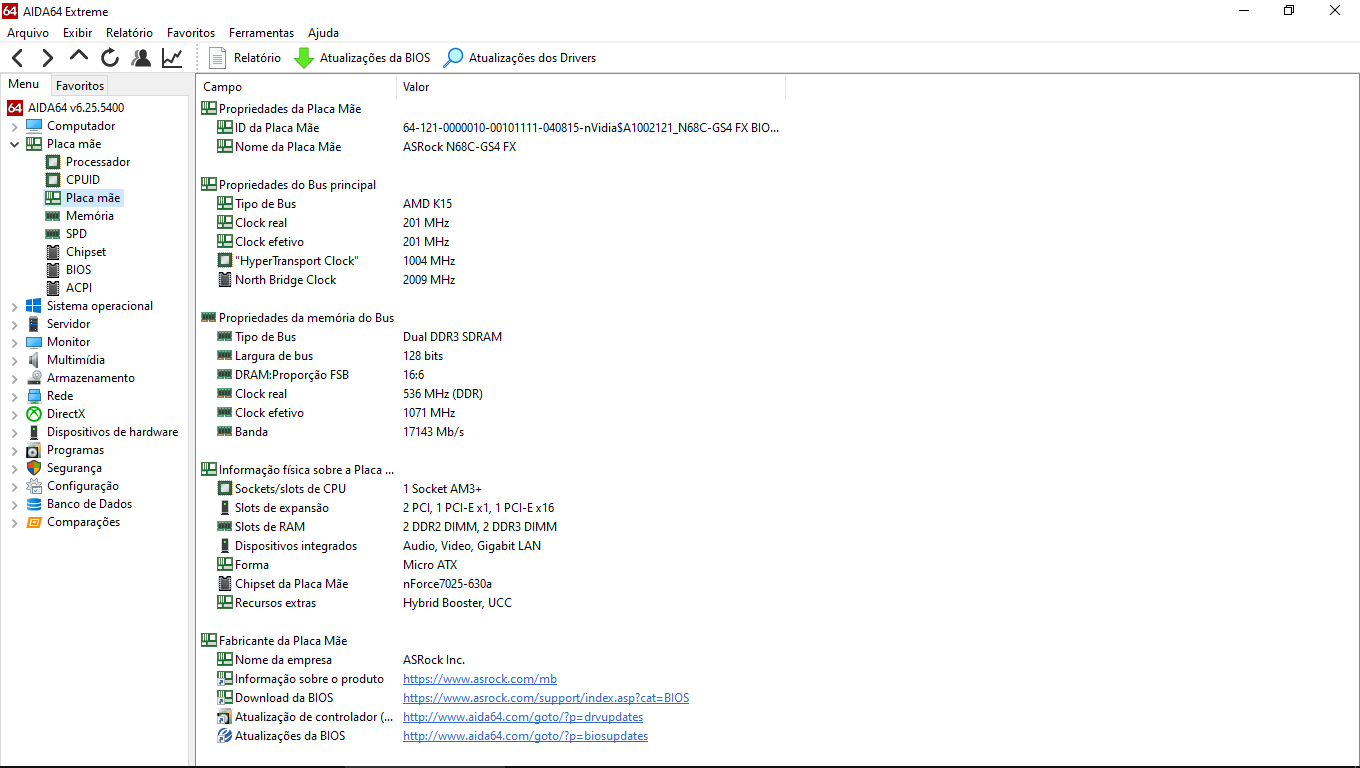Open the asrock.com/mb product link
This screenshot has height=768, width=1360.
tap(480, 679)
